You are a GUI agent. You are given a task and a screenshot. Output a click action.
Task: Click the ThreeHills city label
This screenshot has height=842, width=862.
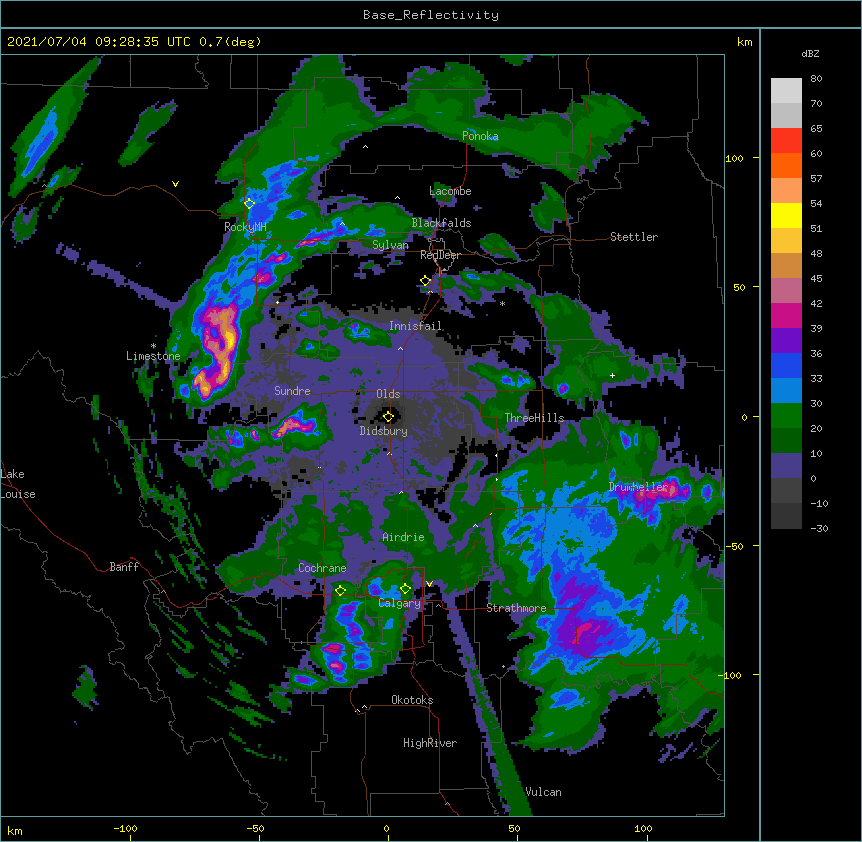534,418
